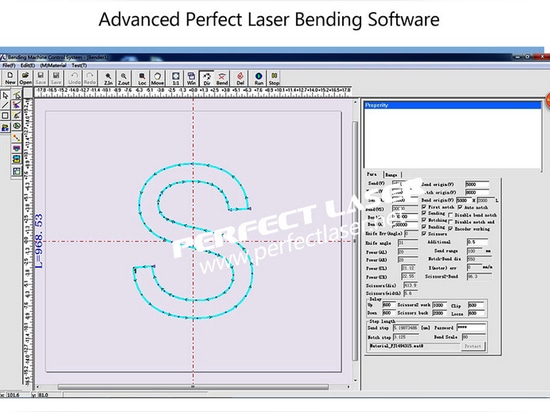This screenshot has width=550, height=412.
Task: Click the yellow-blue stacked icon in toolbox
Action: [16, 159]
